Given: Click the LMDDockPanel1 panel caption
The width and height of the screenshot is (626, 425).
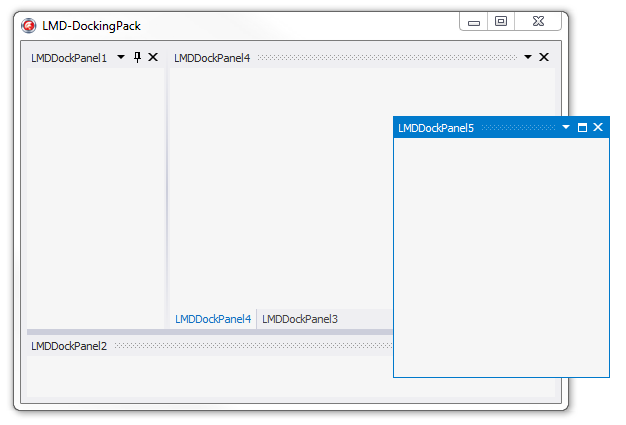Looking at the screenshot, I should 69,58.
